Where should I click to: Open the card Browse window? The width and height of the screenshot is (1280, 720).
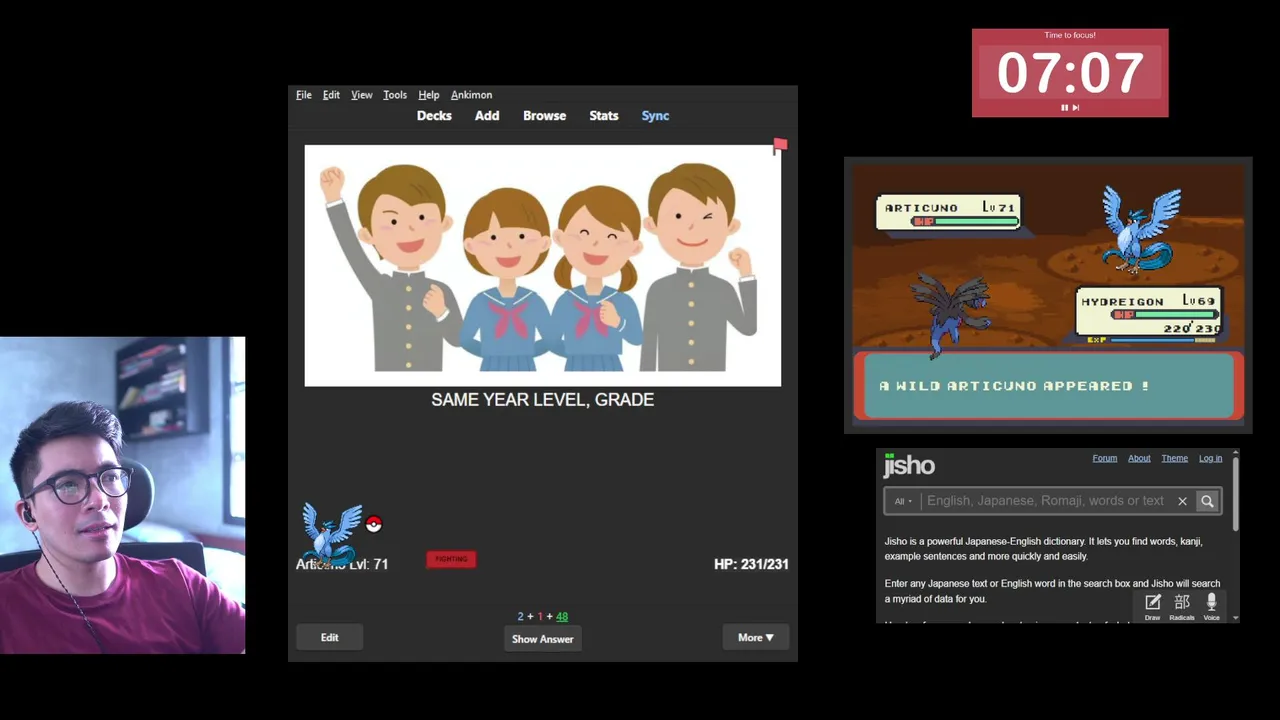tap(544, 116)
